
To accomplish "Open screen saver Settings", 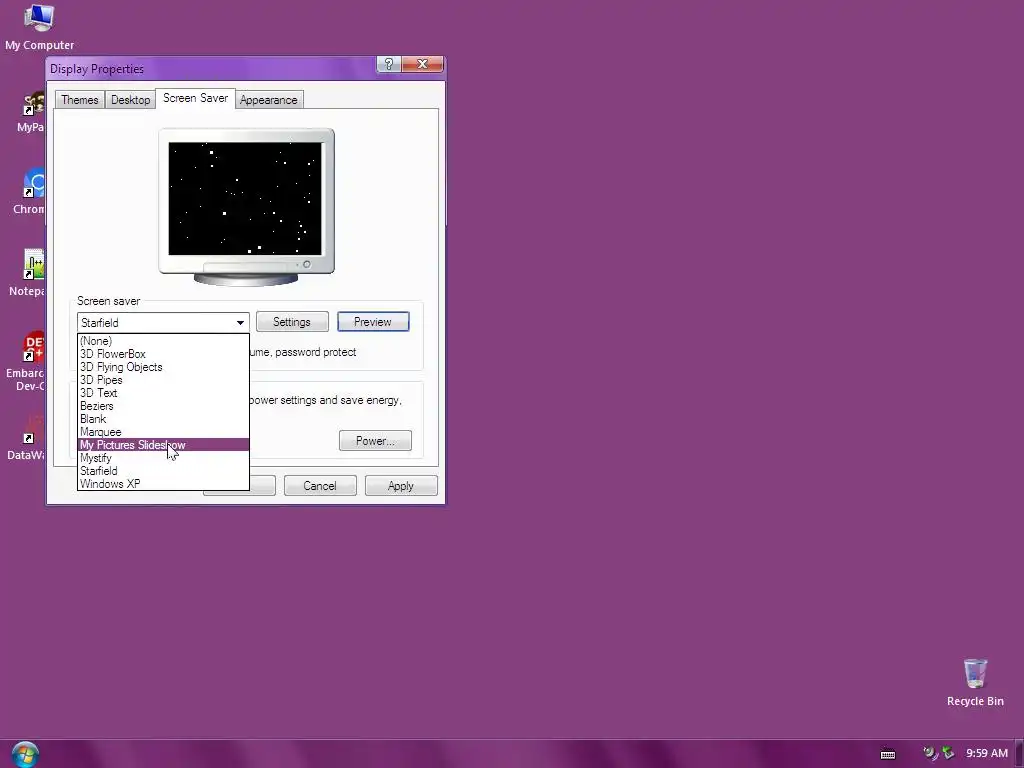I will [x=292, y=322].
